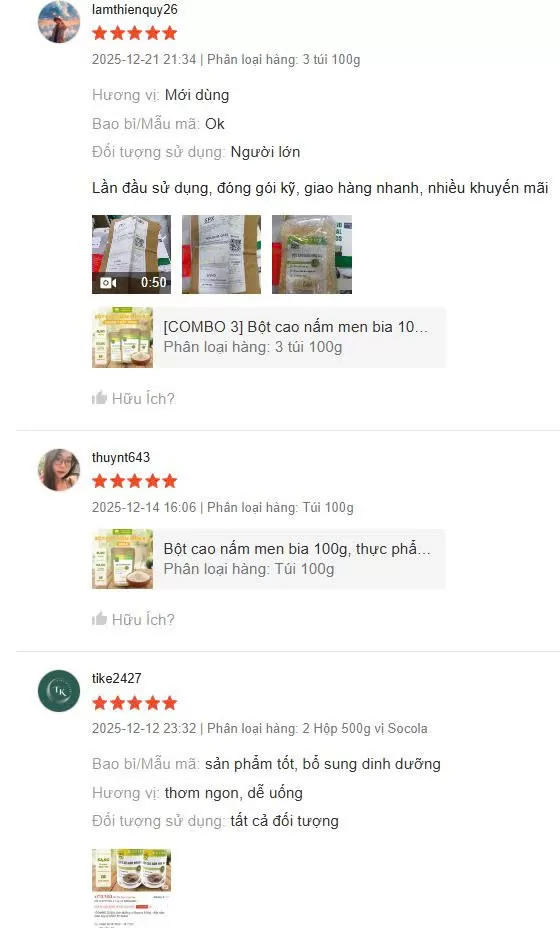Image resolution: width=560 pixels, height=938 pixels.
Task: Click COMBO 3 product thumbnail image
Action: pos(123,337)
